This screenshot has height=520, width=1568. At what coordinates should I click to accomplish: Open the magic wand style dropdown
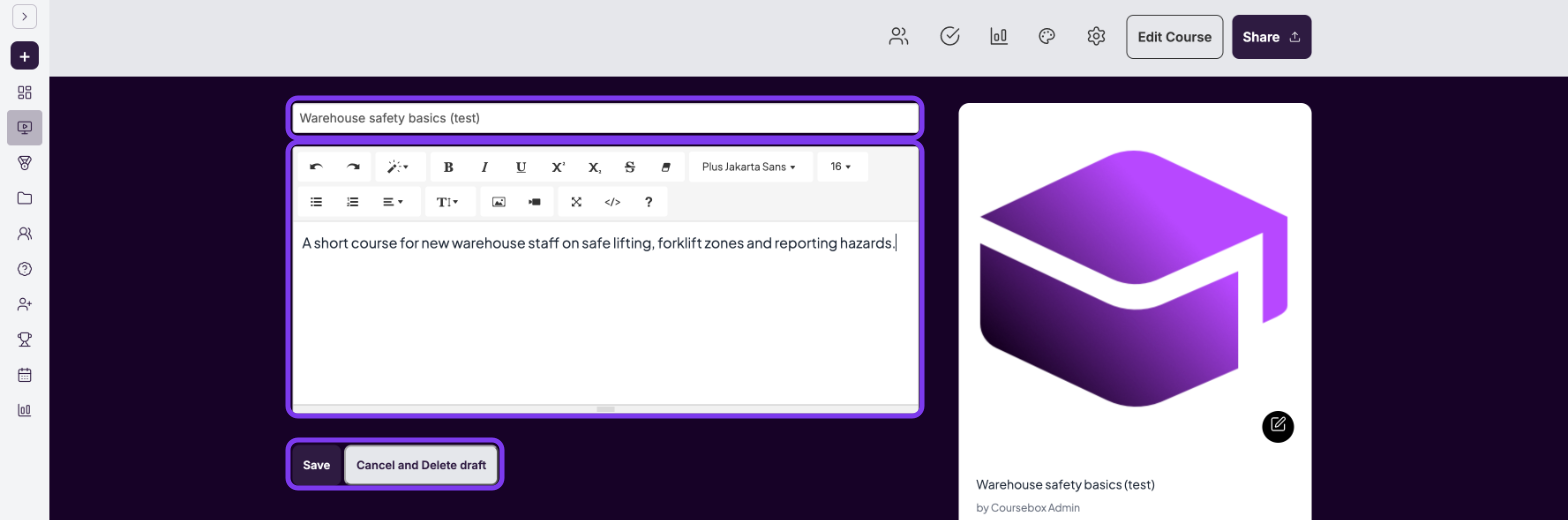[x=398, y=167]
